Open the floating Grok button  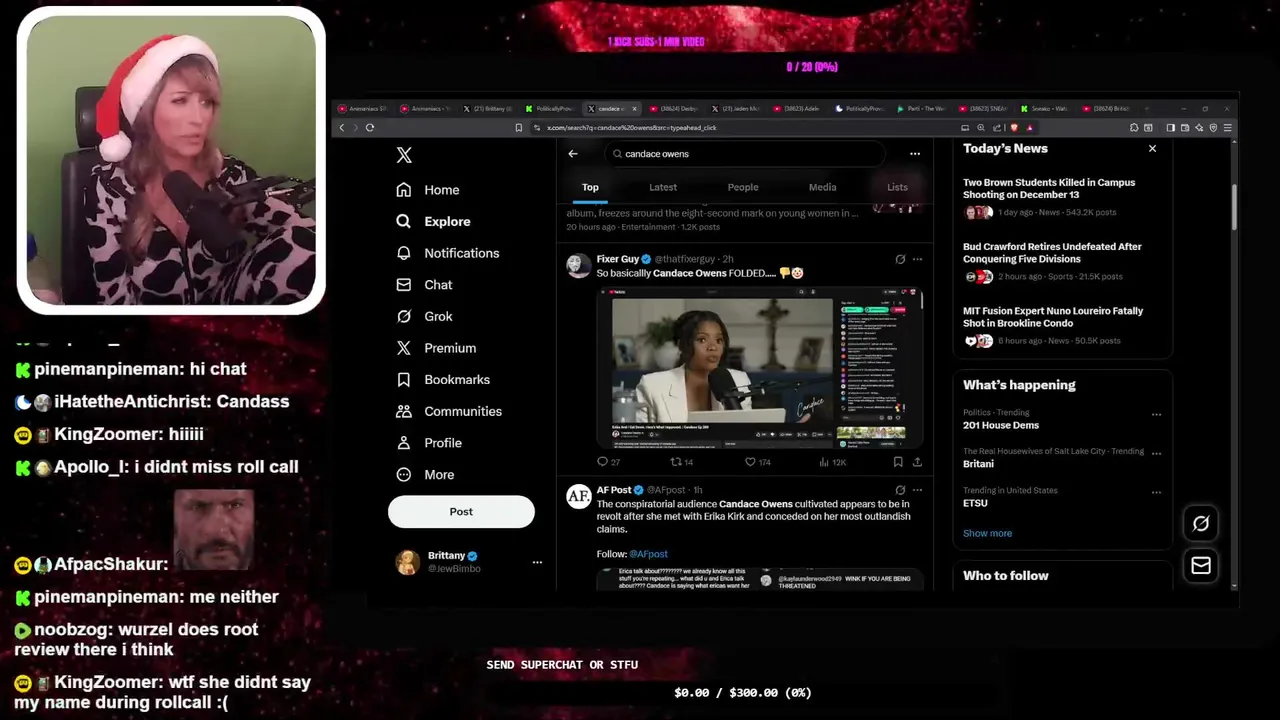pyautogui.click(x=1201, y=523)
